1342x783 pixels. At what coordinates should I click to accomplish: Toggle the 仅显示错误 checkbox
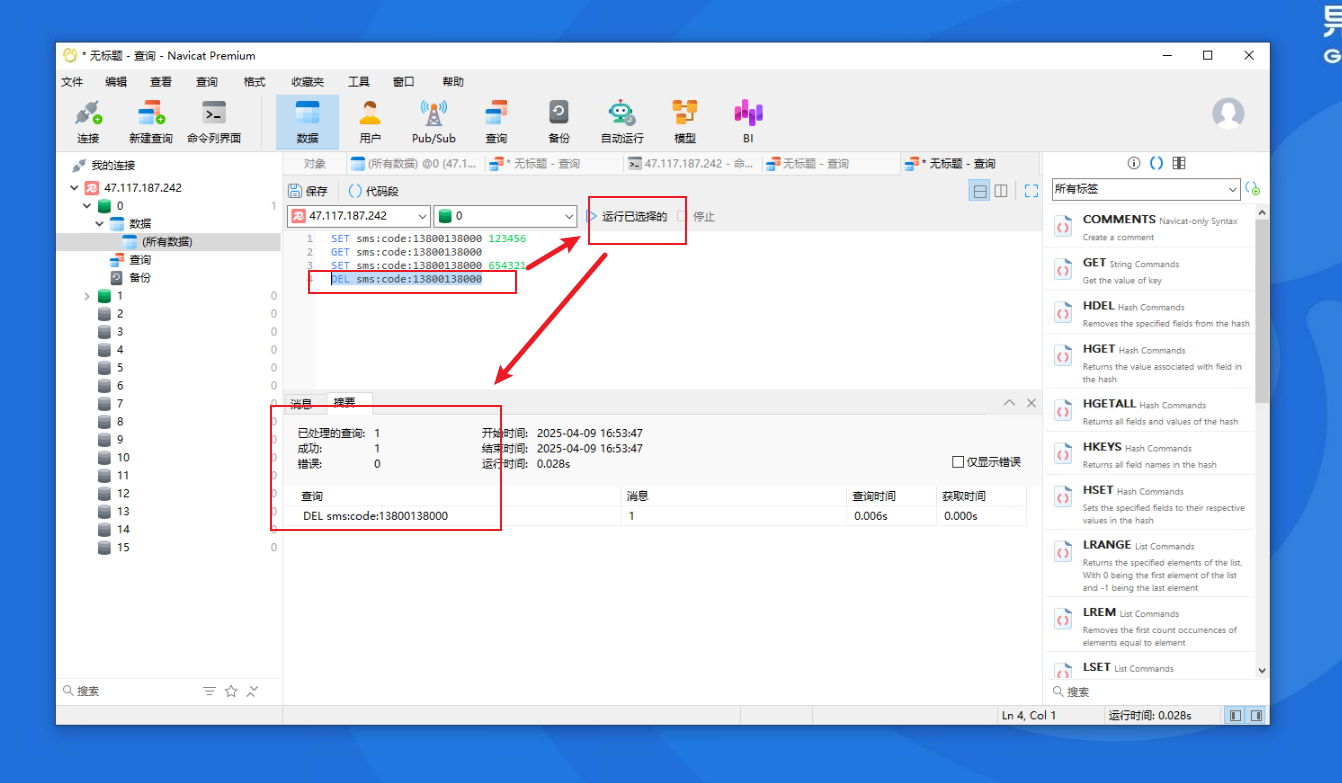click(959, 462)
